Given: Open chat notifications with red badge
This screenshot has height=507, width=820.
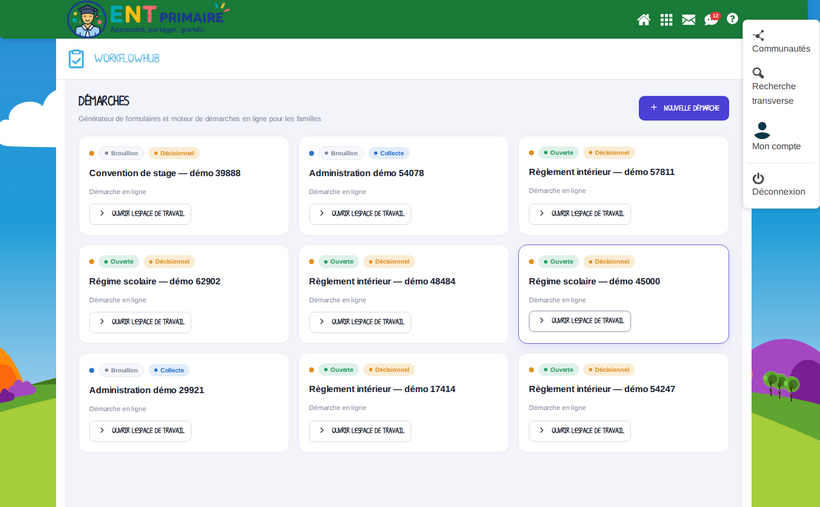Looking at the screenshot, I should pos(712,19).
